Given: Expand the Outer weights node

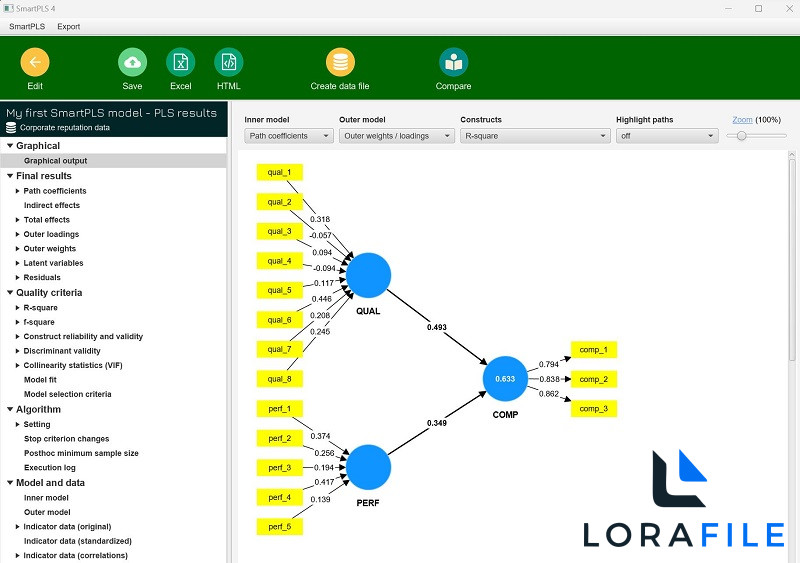Looking at the screenshot, I should 18,249.
